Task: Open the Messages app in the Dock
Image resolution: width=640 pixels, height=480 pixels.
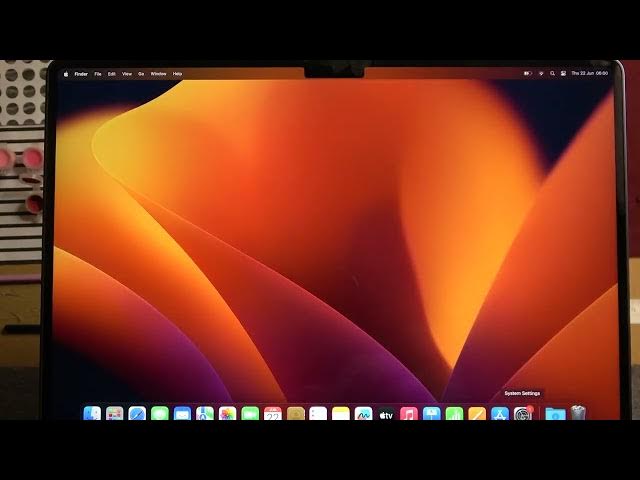Action: [160, 413]
